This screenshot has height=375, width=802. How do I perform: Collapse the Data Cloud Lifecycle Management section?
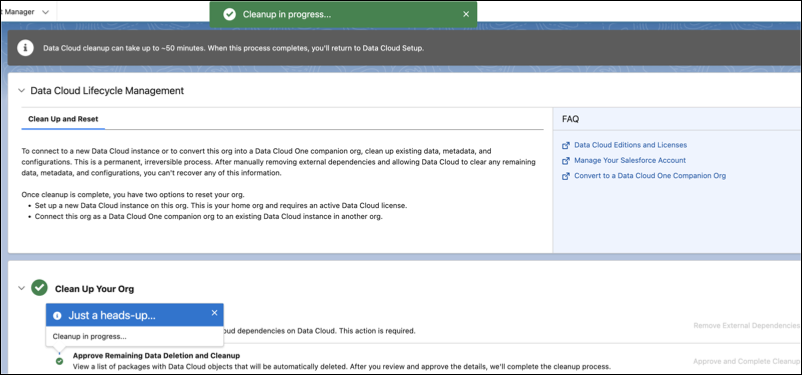click(21, 91)
